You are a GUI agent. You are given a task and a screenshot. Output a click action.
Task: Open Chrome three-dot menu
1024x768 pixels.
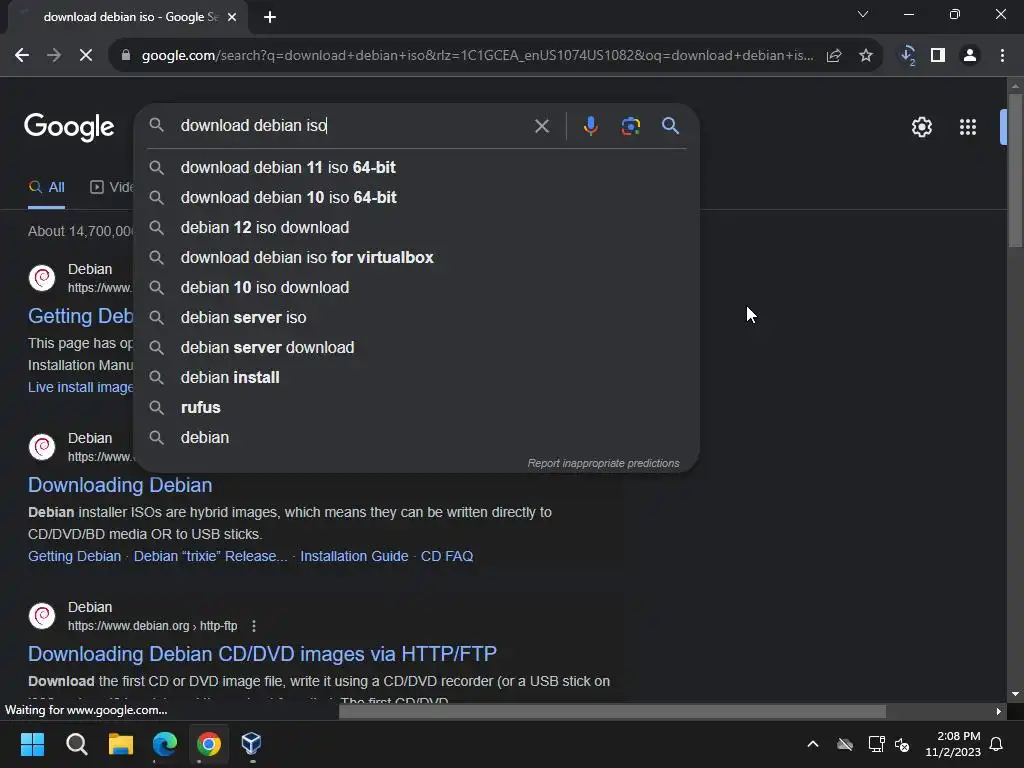click(1002, 56)
